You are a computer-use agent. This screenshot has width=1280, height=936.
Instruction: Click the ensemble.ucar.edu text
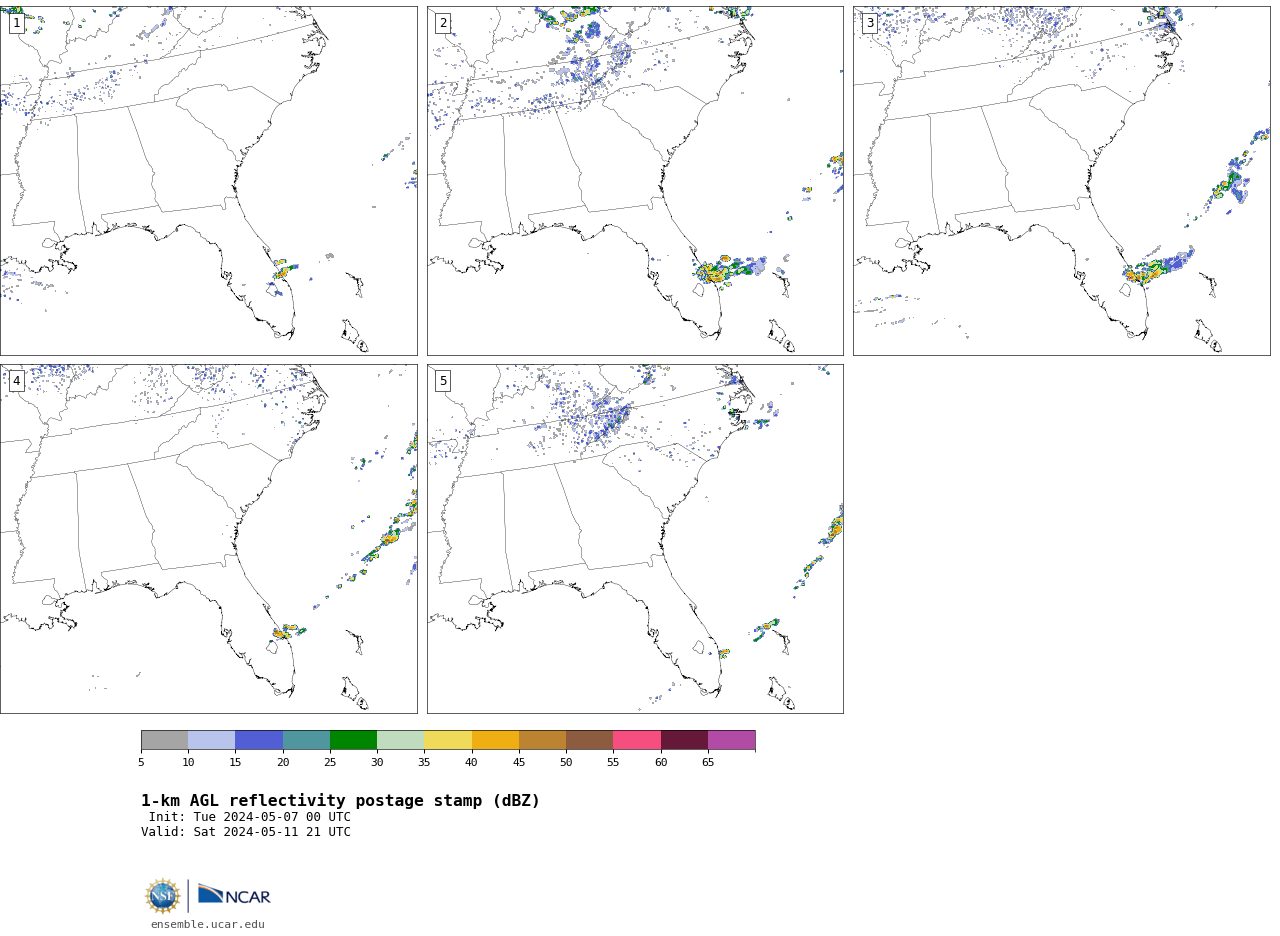click(x=208, y=925)
